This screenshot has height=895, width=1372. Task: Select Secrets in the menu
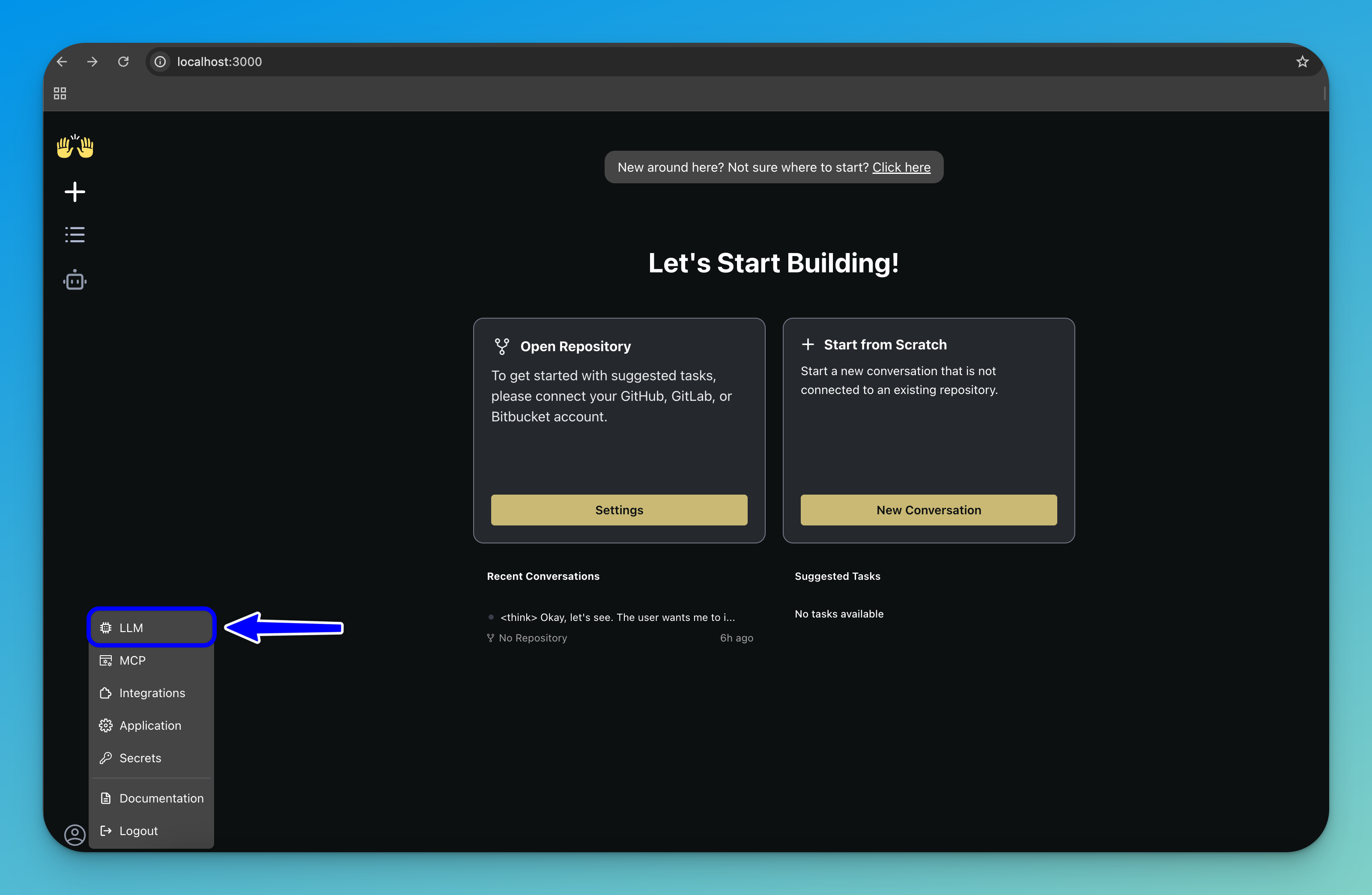(151, 758)
